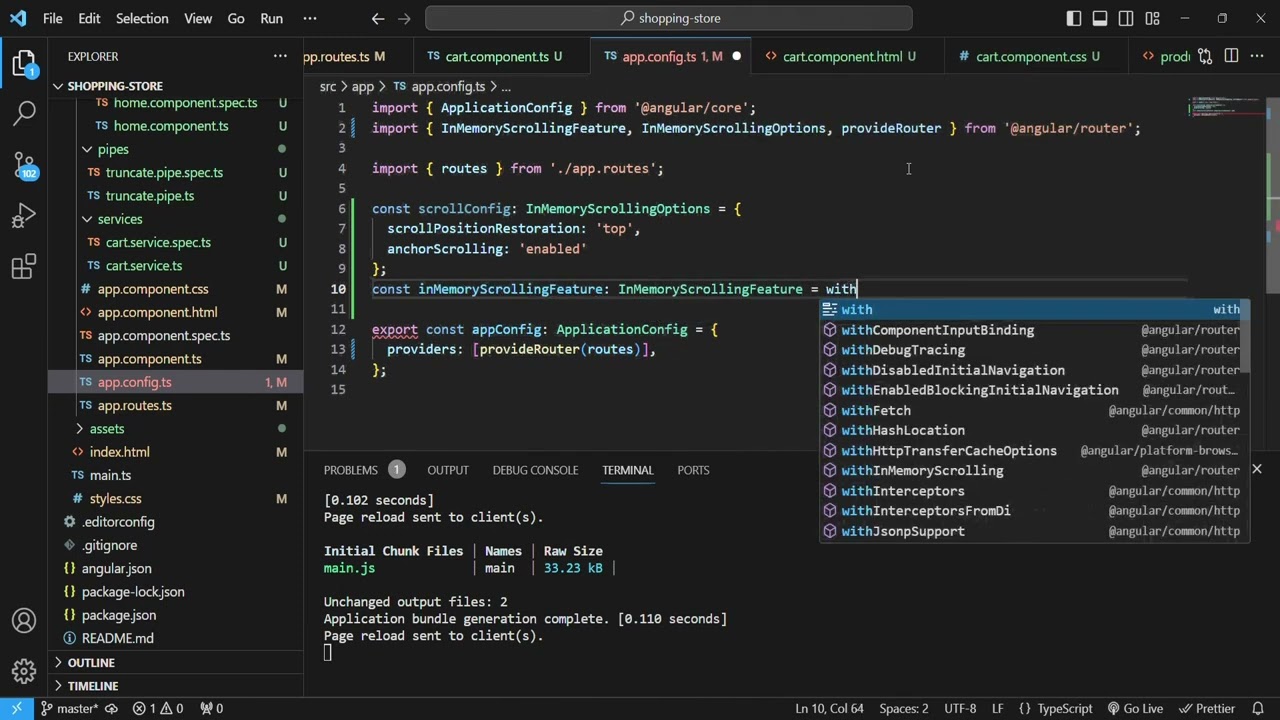Click master branch in status bar
1280x720 pixels.
click(x=69, y=708)
